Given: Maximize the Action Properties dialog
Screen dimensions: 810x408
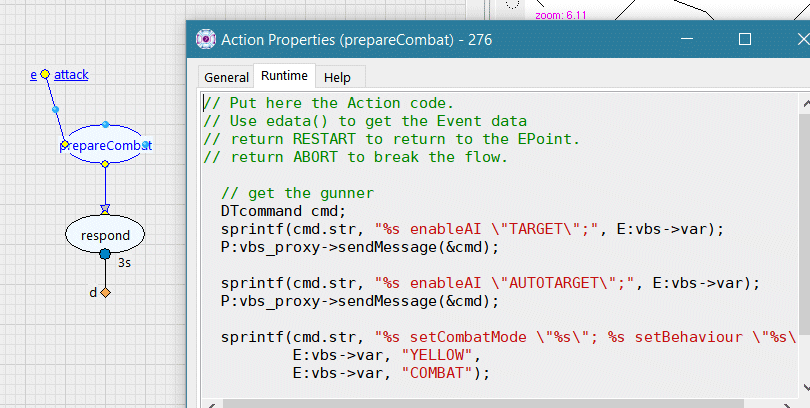Looking at the screenshot, I should point(745,39).
